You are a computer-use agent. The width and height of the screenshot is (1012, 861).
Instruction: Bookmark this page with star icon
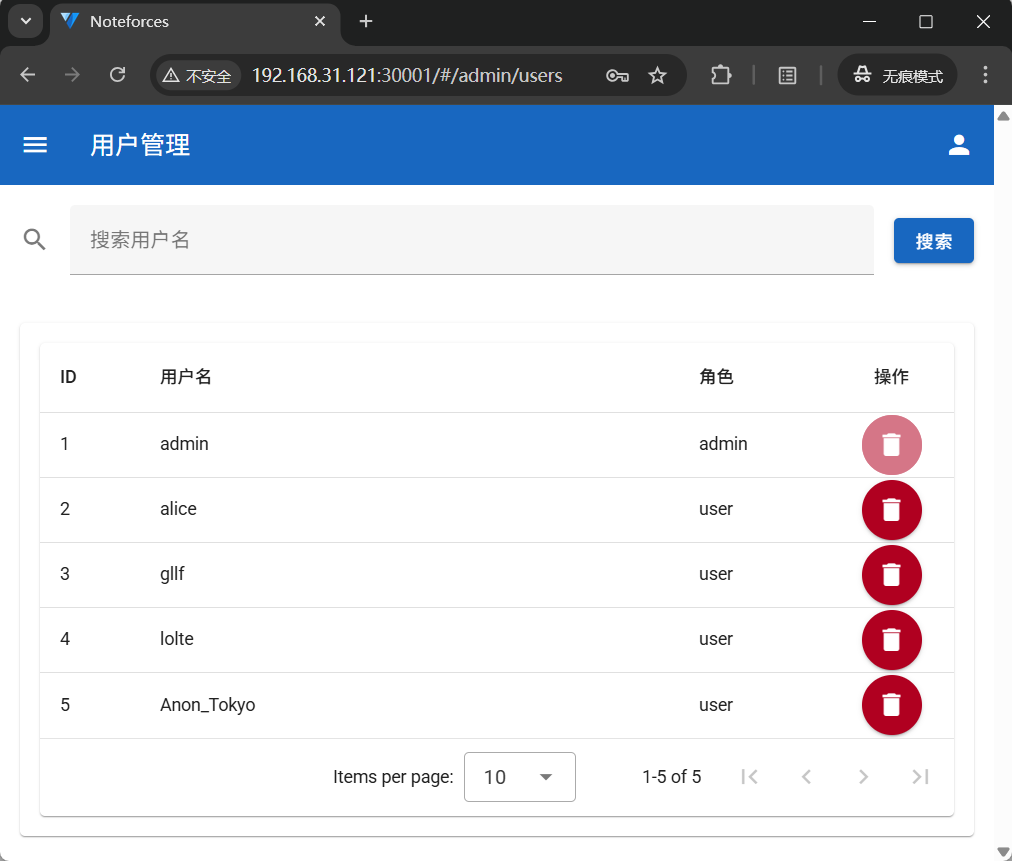coord(657,76)
